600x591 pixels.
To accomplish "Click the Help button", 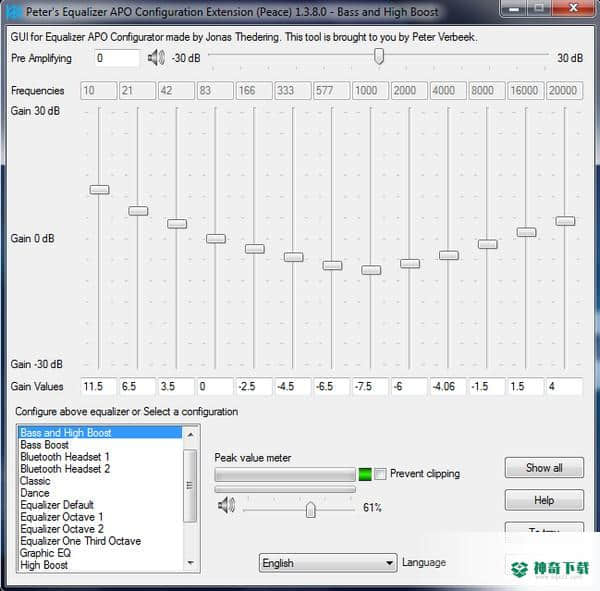I will (x=544, y=500).
